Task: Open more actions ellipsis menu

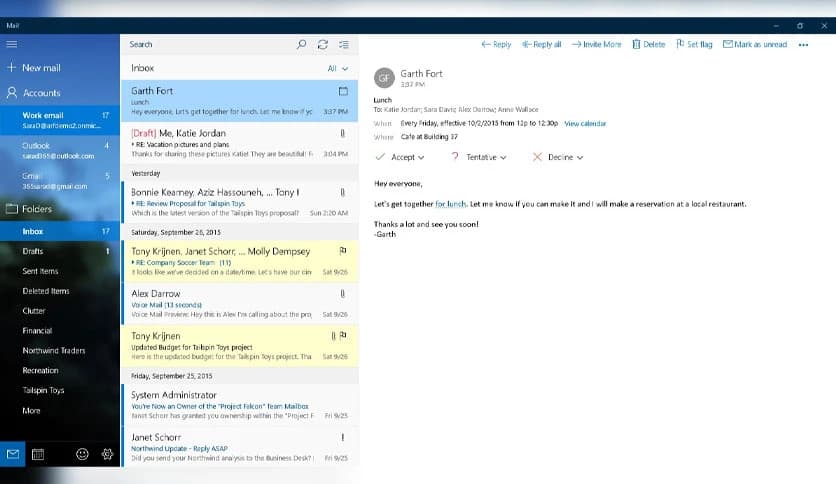Action: [x=803, y=45]
